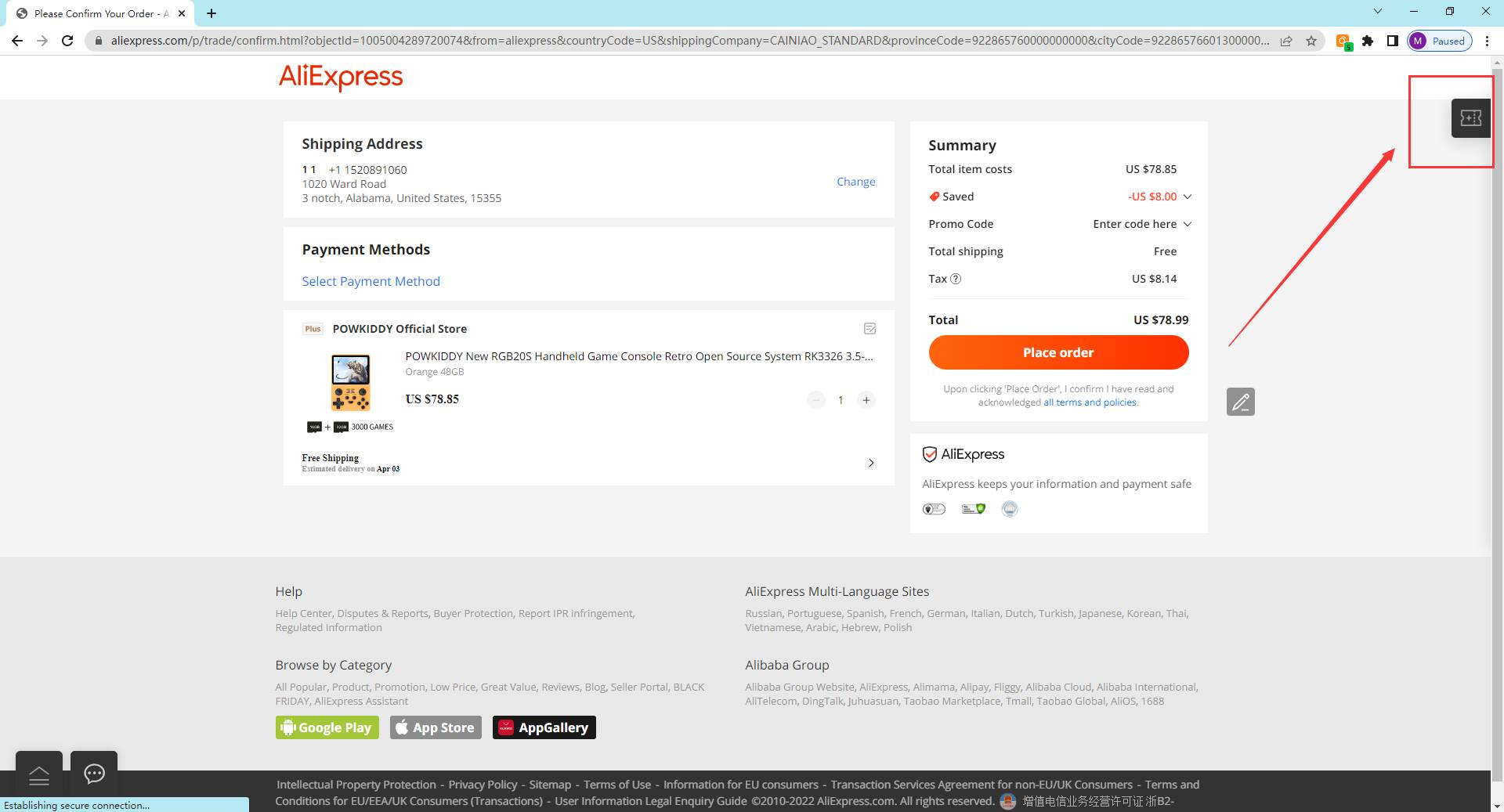1504x812 pixels.
Task: Expand the Saved discount details chevron
Action: 1187,197
